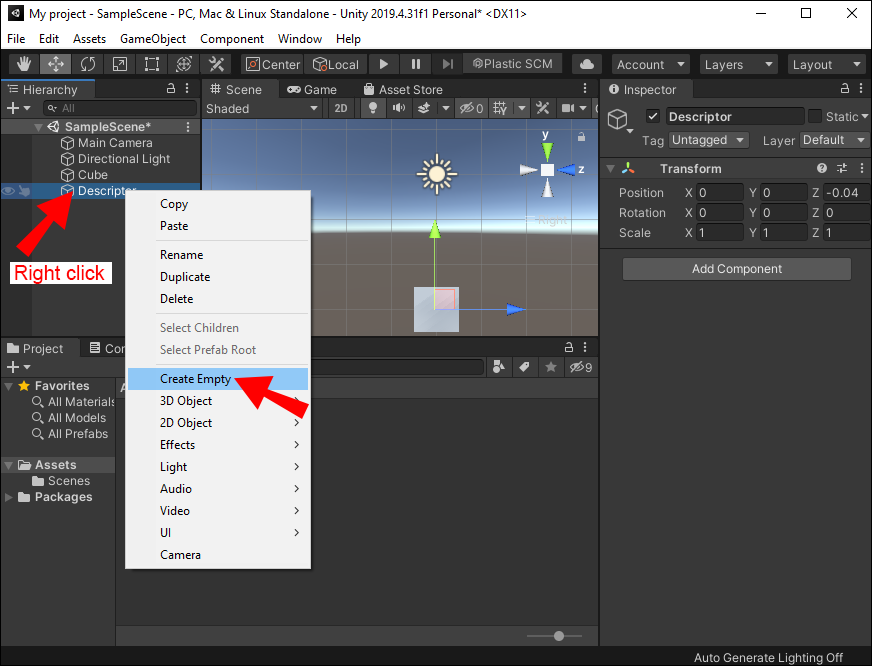Viewport: 872px width, 666px height.
Task: Open Hierarchy panel options menu
Action: click(x=187, y=88)
